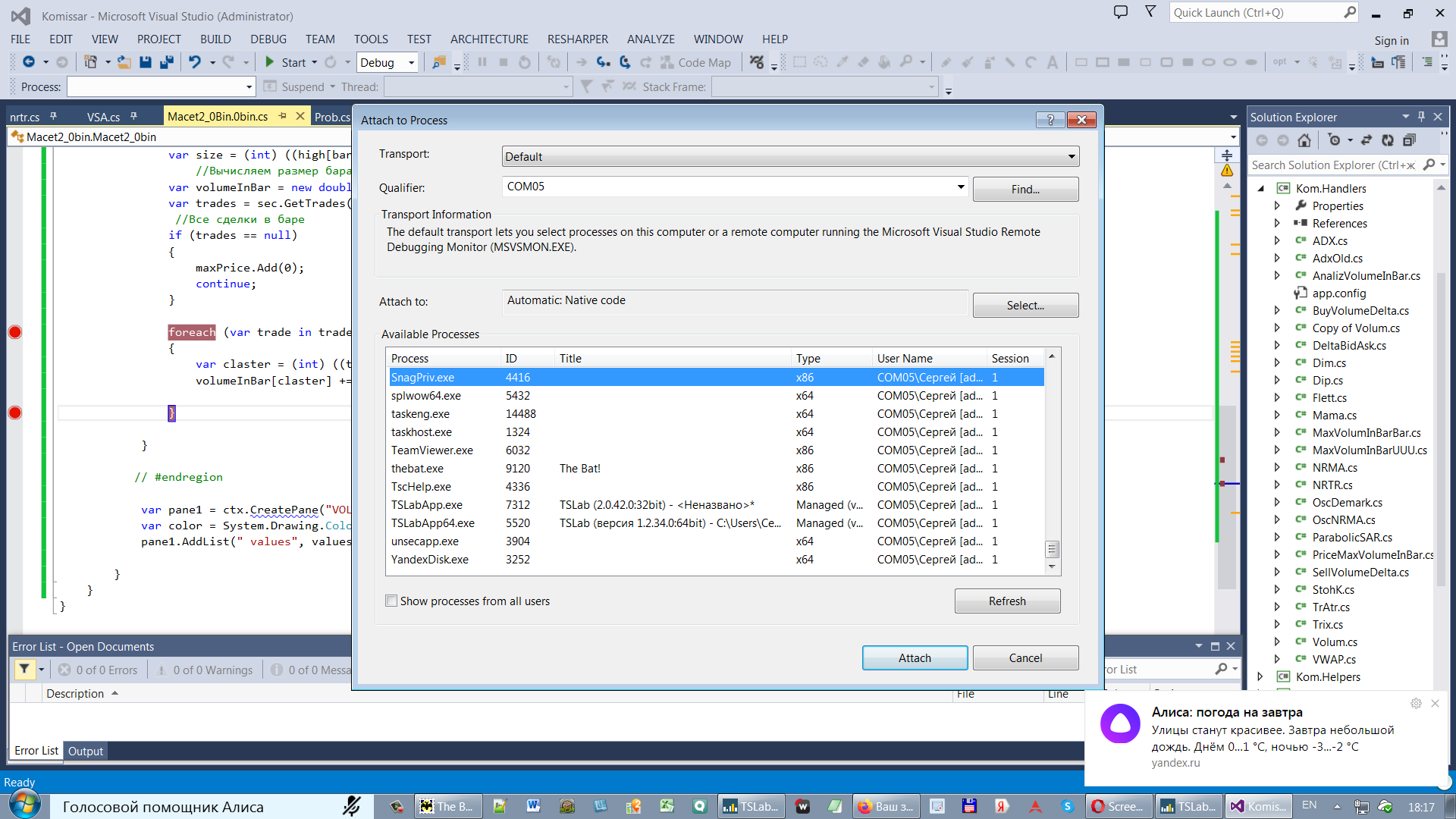Screen dimensions: 1456x819
Task: Toggle the error list filter button
Action: pos(24,670)
